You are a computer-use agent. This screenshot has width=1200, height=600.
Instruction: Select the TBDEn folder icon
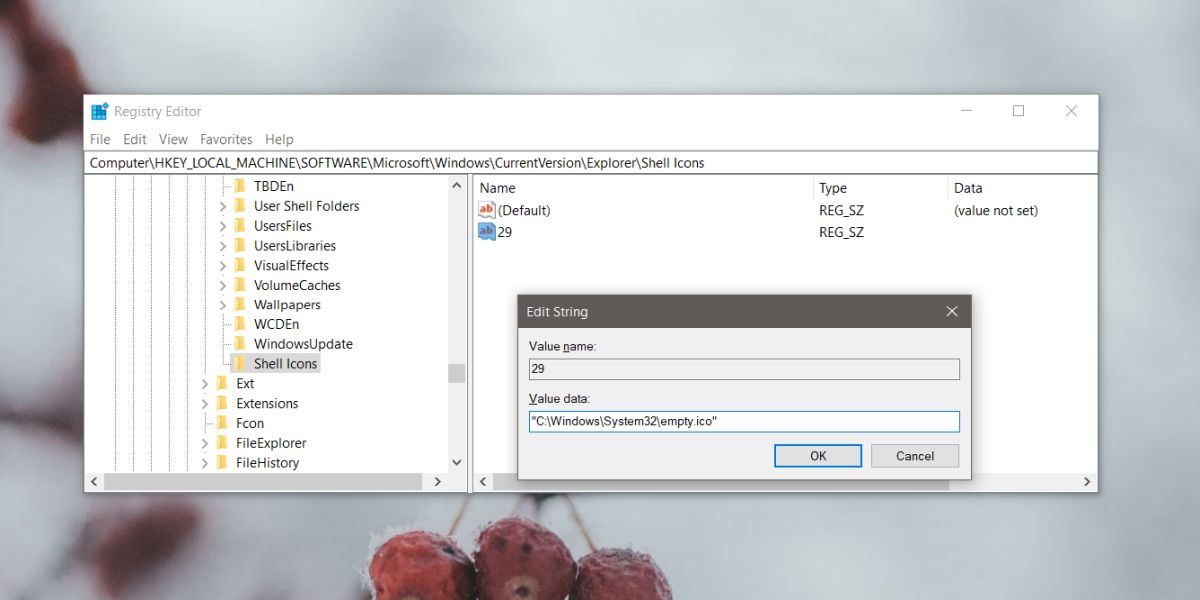[240, 186]
